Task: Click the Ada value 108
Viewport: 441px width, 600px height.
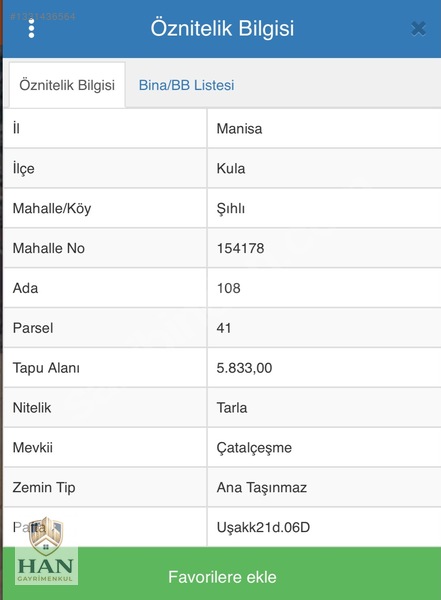Action: tap(229, 288)
